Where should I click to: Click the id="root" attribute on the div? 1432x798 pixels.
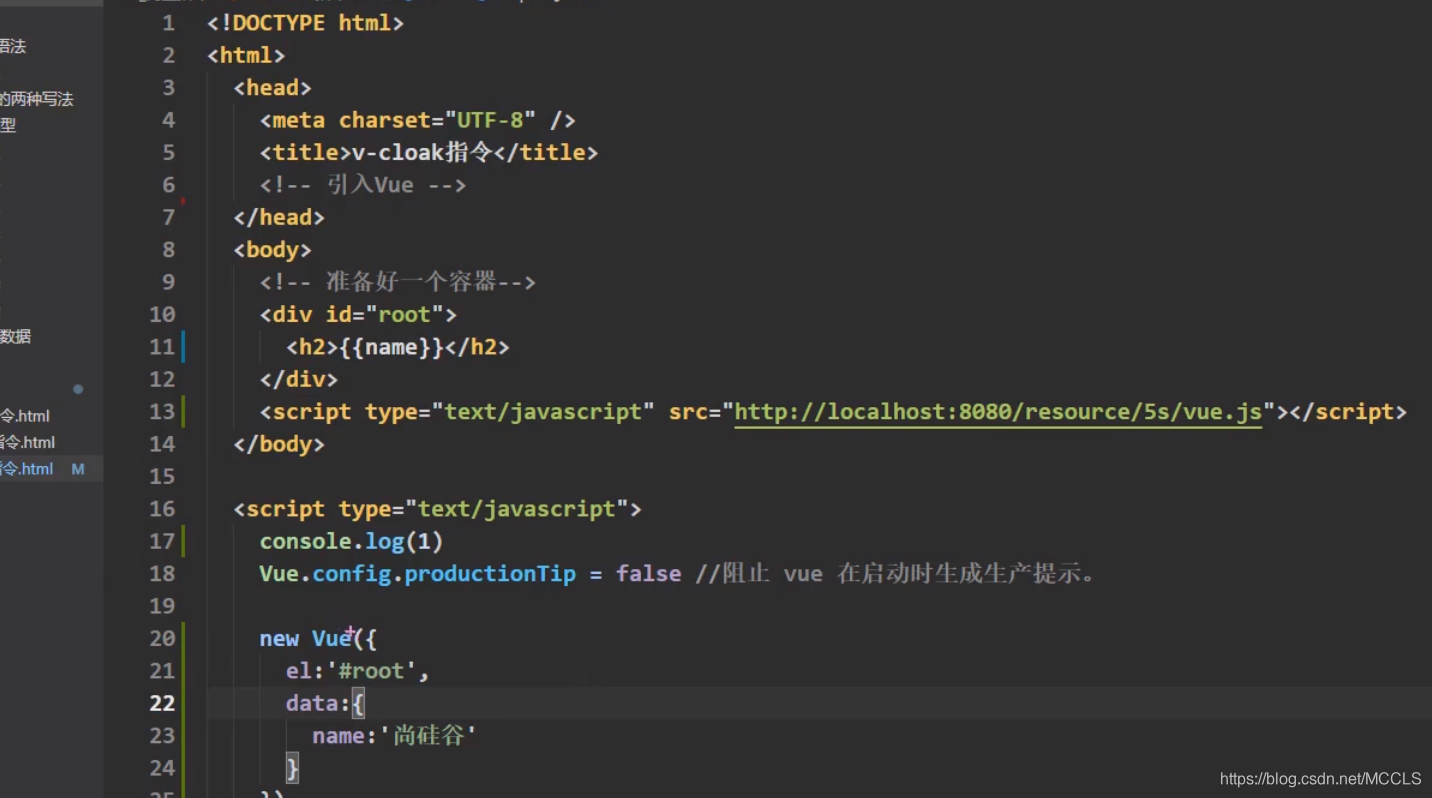384,315
